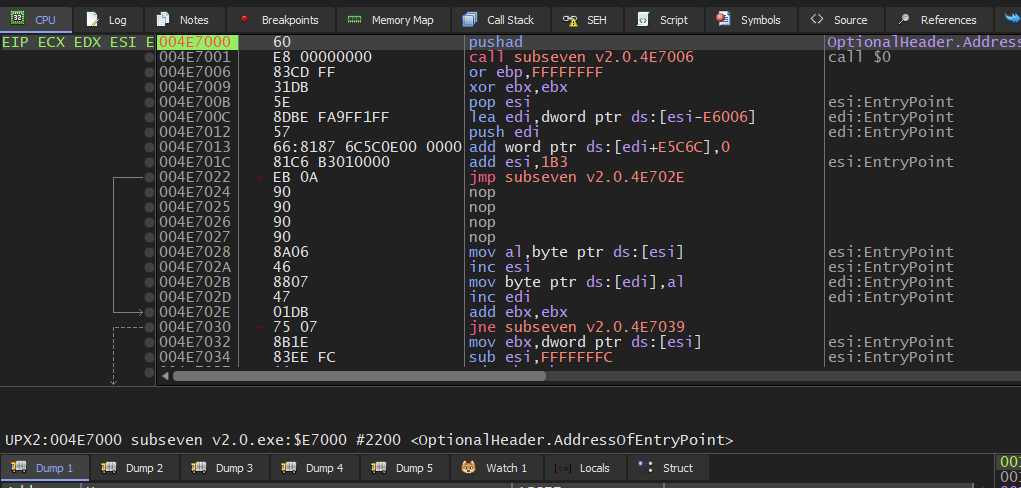Follow the jmp arrow marker at 004E7022

[x=262, y=178]
